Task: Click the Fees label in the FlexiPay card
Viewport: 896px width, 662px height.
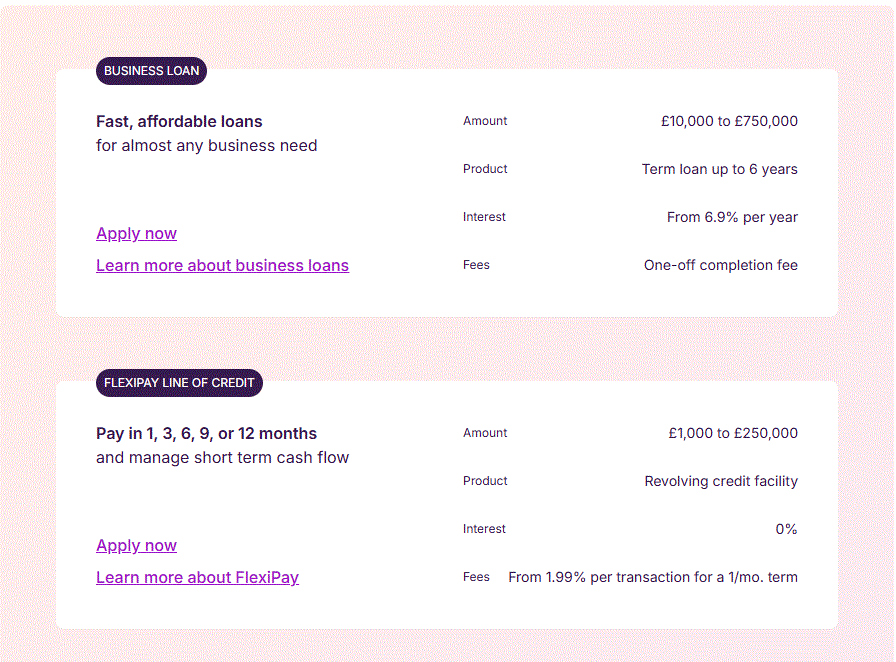Action: pyautogui.click(x=476, y=578)
